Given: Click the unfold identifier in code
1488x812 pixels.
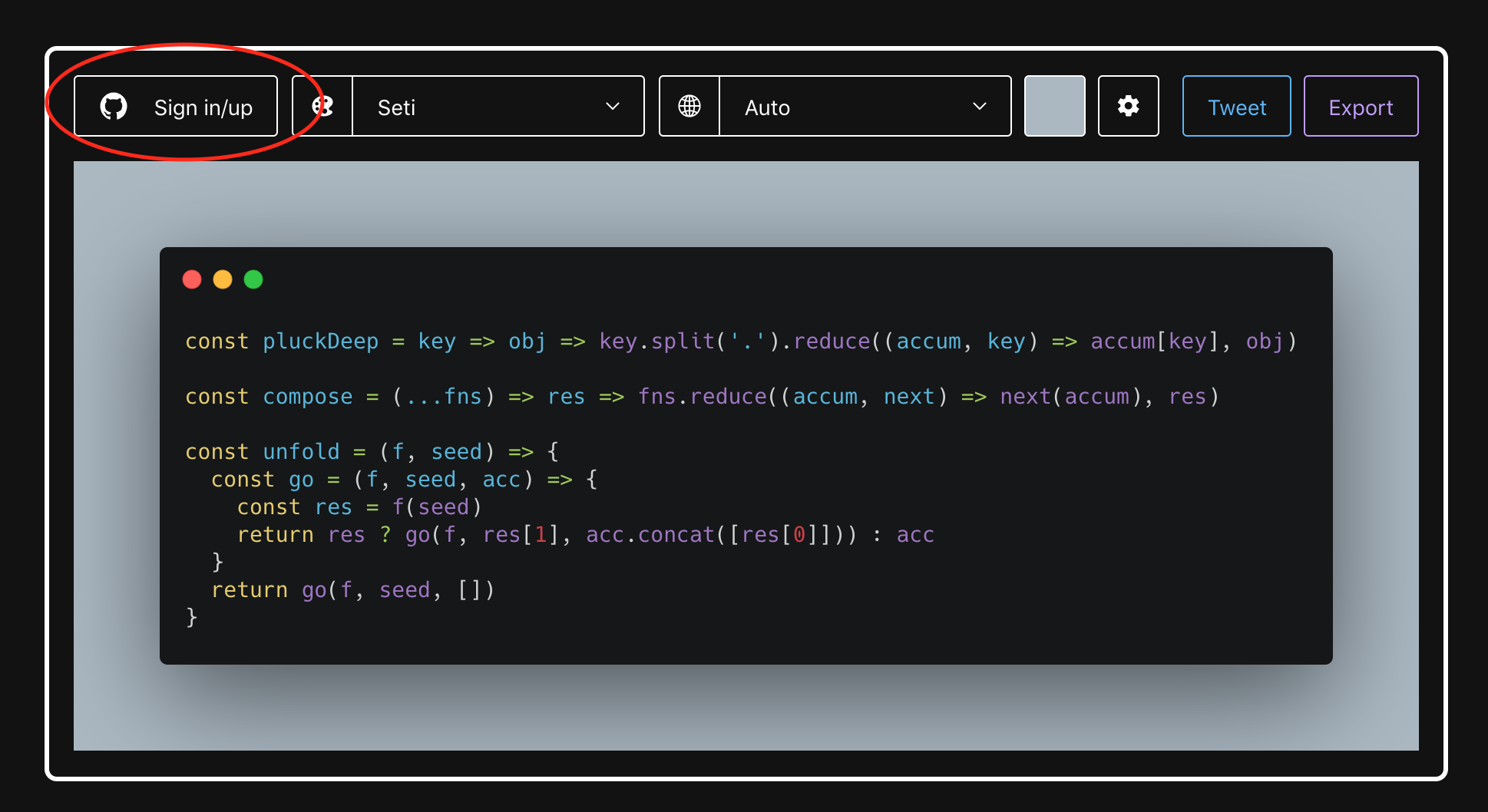Looking at the screenshot, I should 301,452.
